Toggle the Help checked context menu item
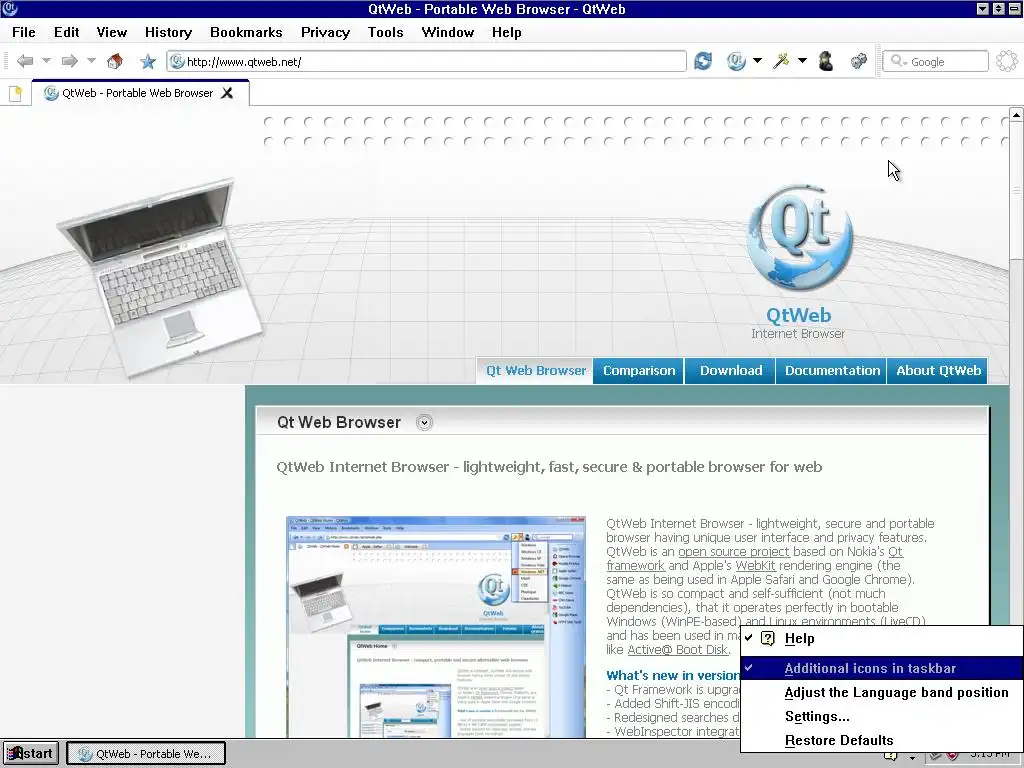Viewport: 1024px width, 768px height. (882, 639)
